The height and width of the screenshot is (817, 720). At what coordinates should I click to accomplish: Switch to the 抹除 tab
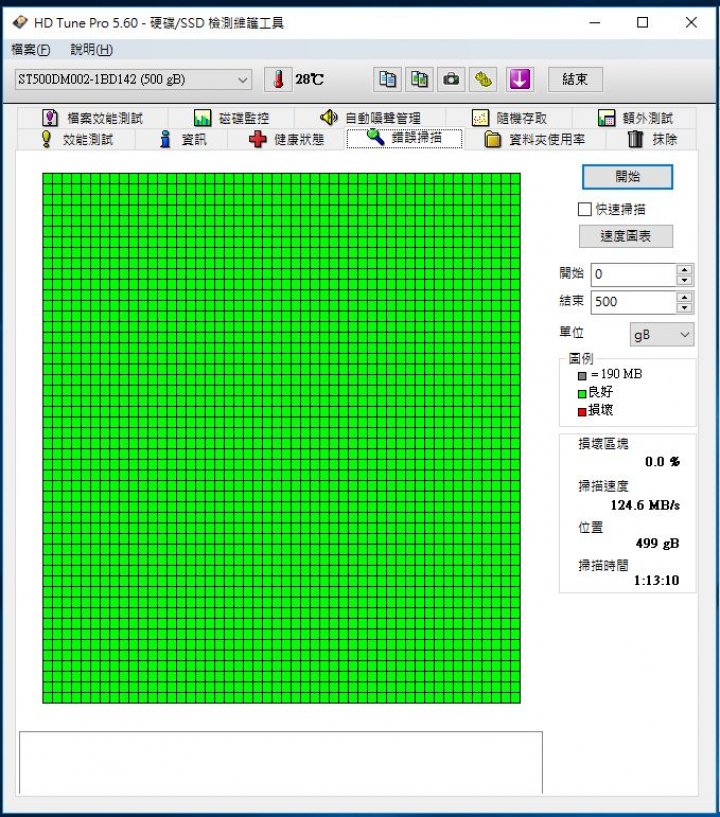(x=651, y=139)
